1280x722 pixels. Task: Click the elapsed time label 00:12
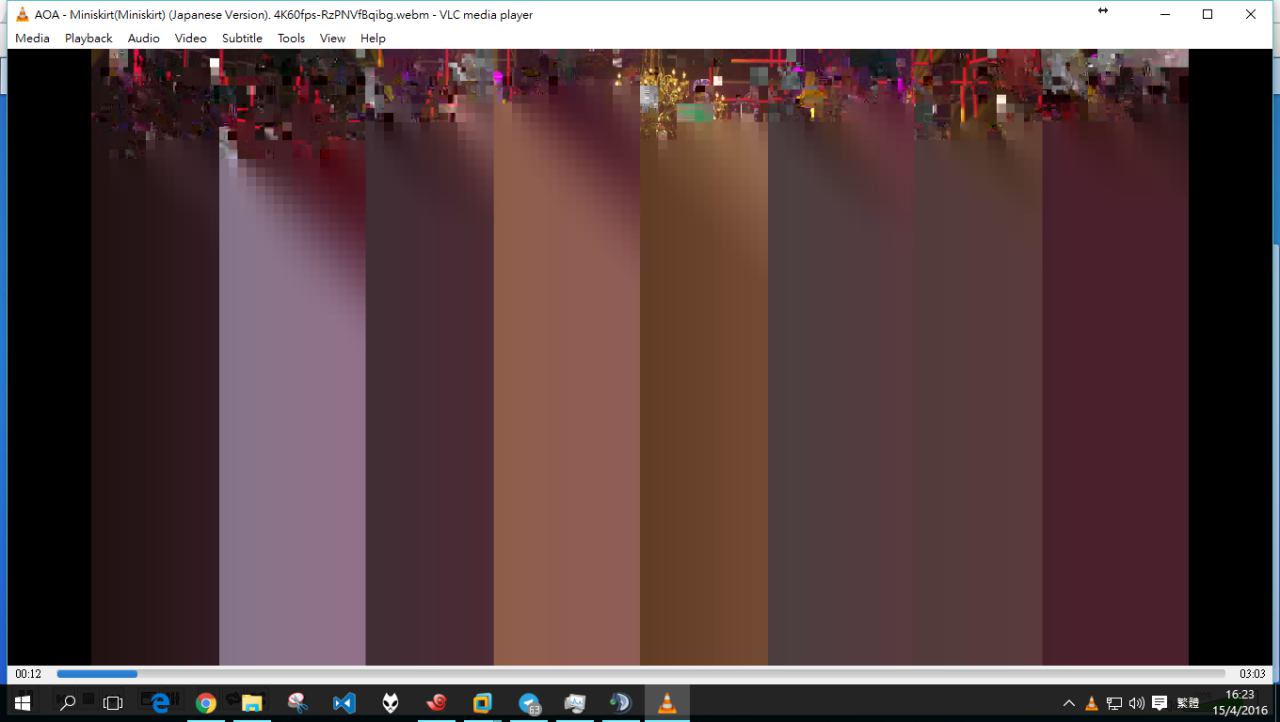point(28,674)
